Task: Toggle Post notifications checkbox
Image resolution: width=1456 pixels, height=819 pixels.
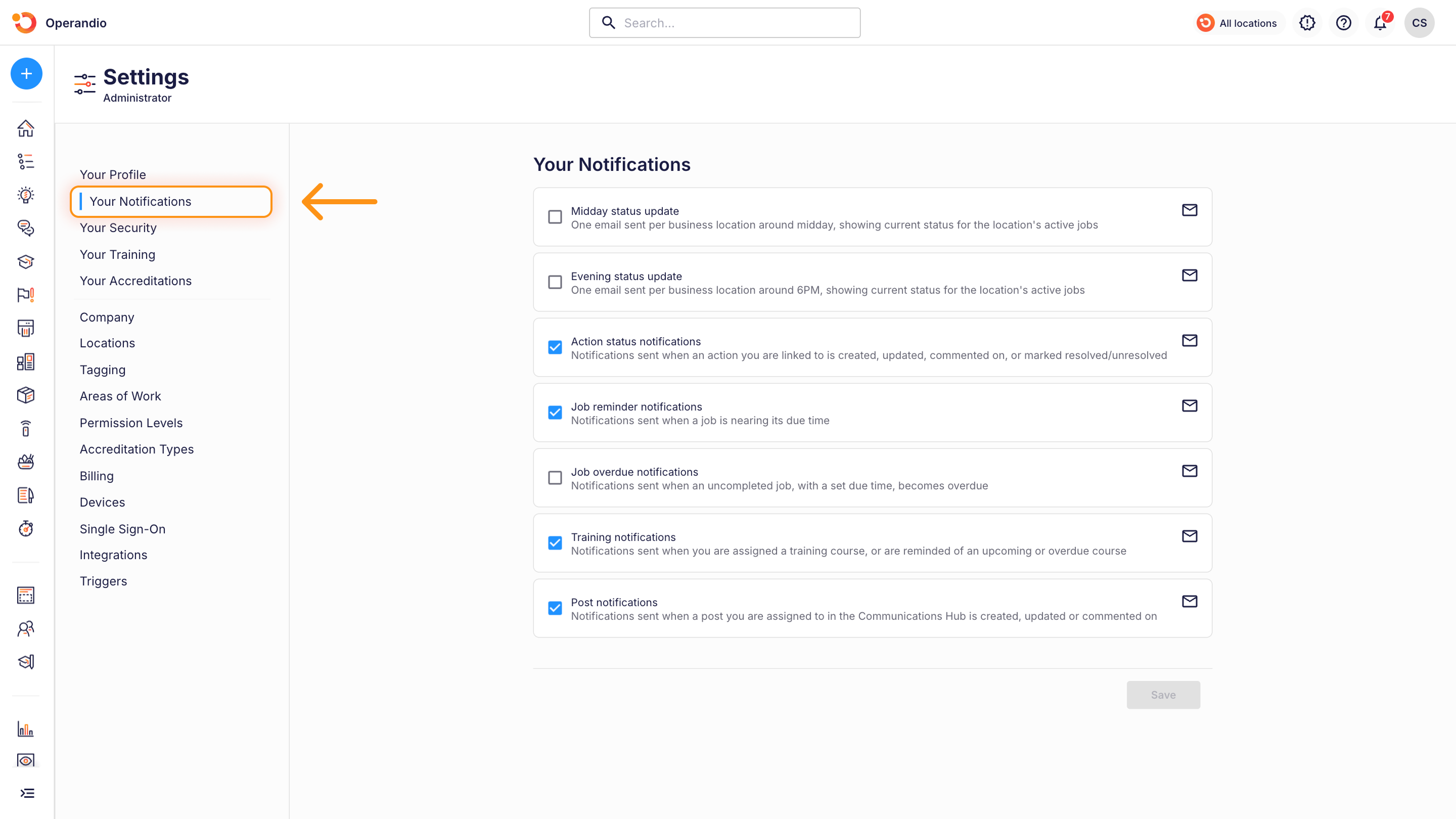Action: tap(555, 608)
